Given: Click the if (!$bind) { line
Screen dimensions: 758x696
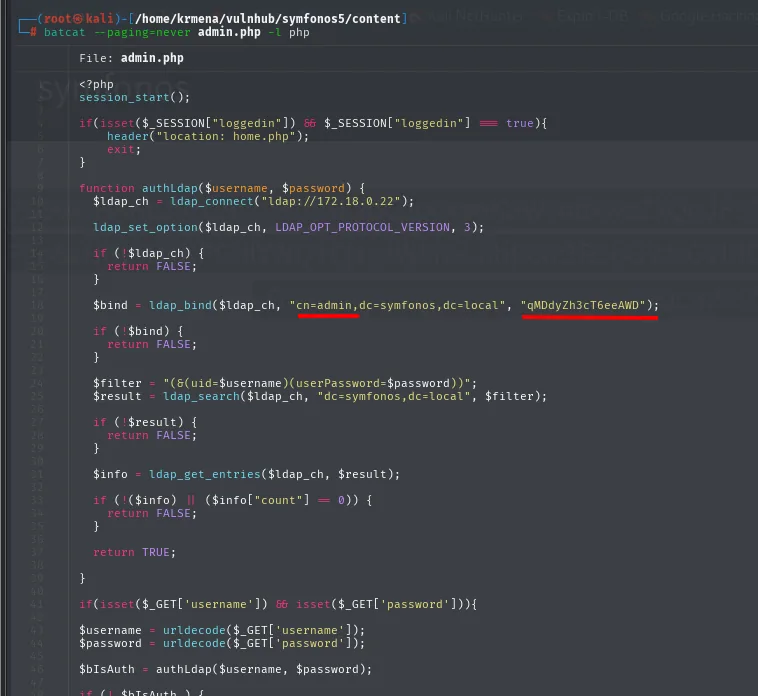Looking at the screenshot, I should [138, 331].
